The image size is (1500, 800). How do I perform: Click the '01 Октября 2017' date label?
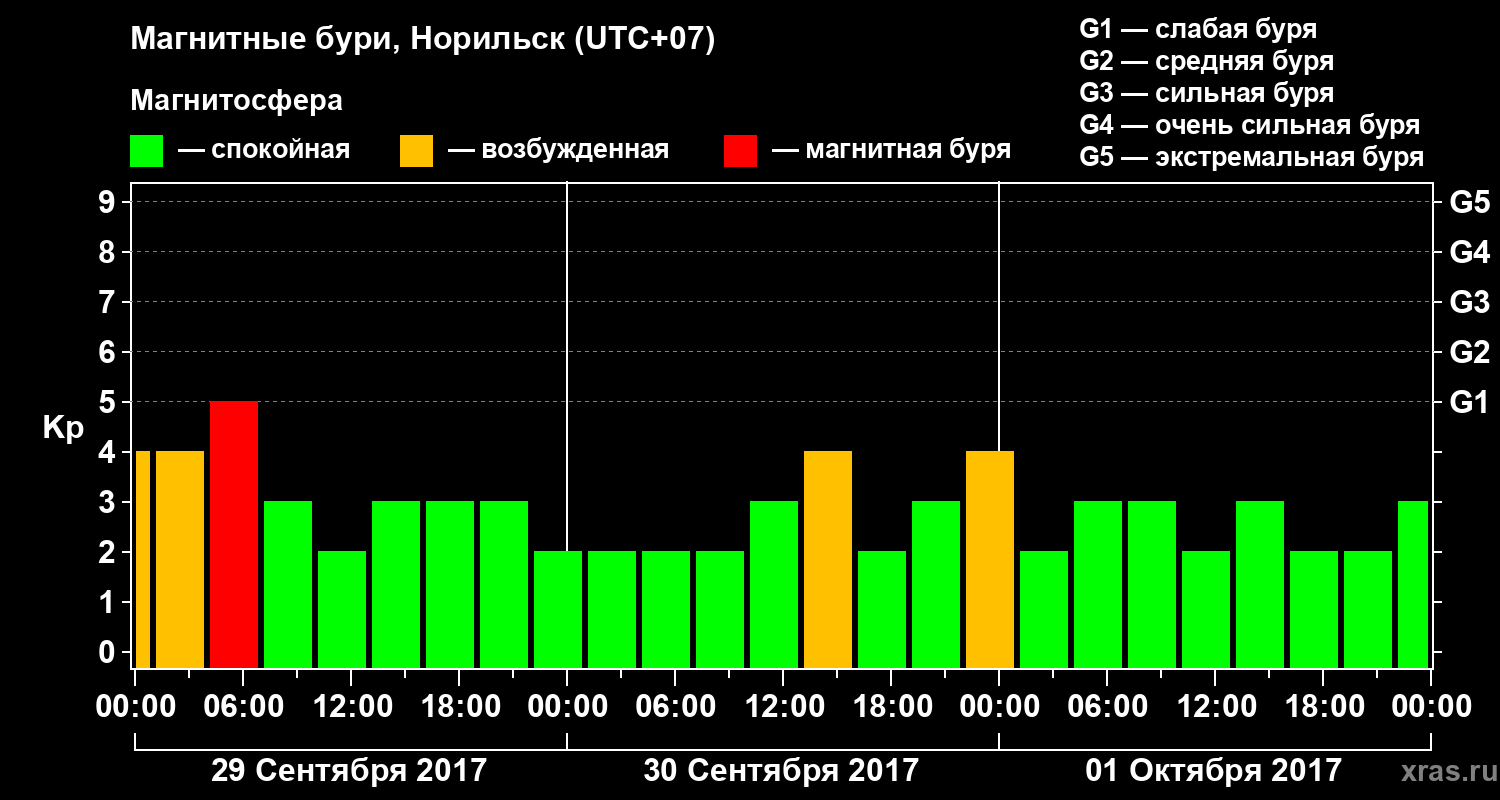(1213, 771)
